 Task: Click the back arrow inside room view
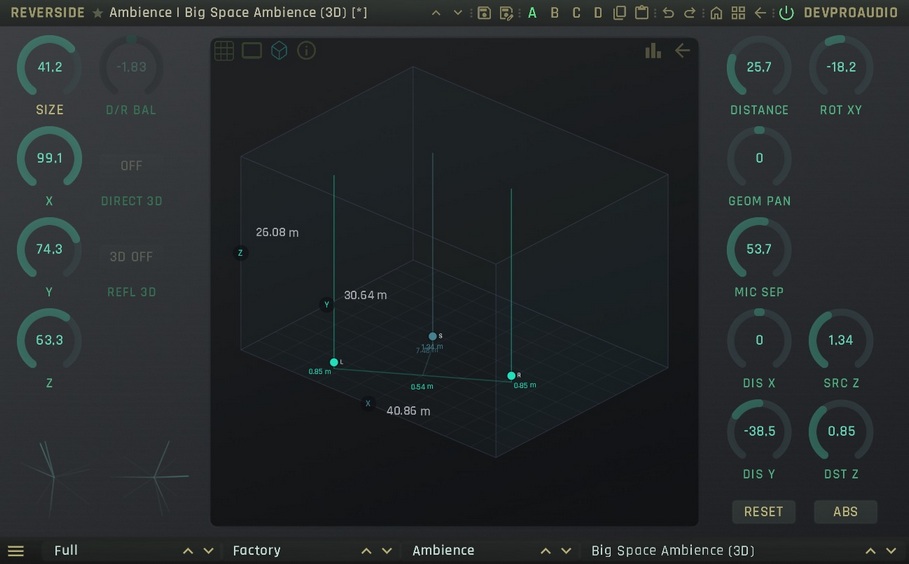(x=682, y=51)
